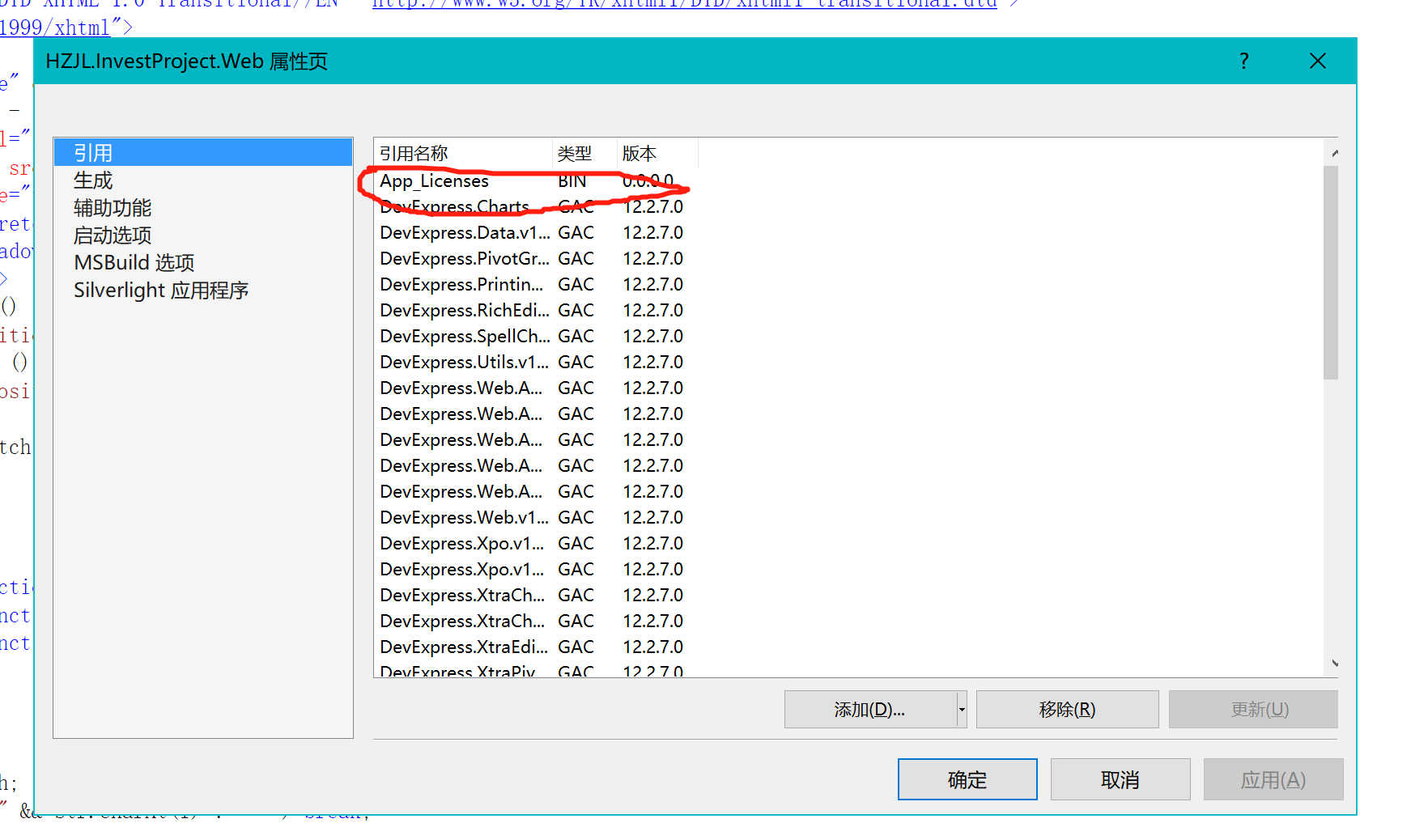The image size is (1411, 840).
Task: Cancel with the 取消 button
Action: pyautogui.click(x=1120, y=779)
